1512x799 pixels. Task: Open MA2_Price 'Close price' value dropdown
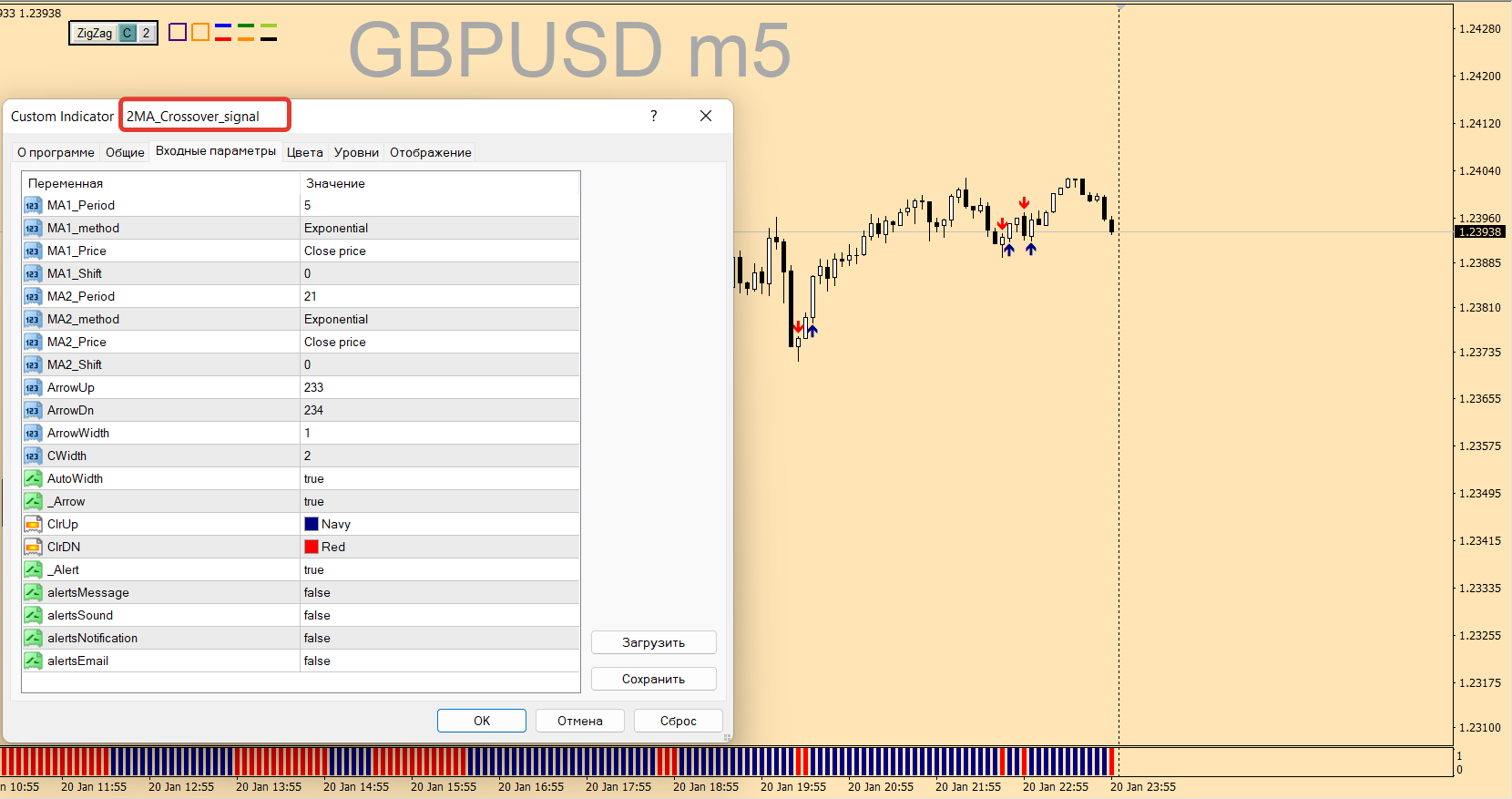[440, 342]
